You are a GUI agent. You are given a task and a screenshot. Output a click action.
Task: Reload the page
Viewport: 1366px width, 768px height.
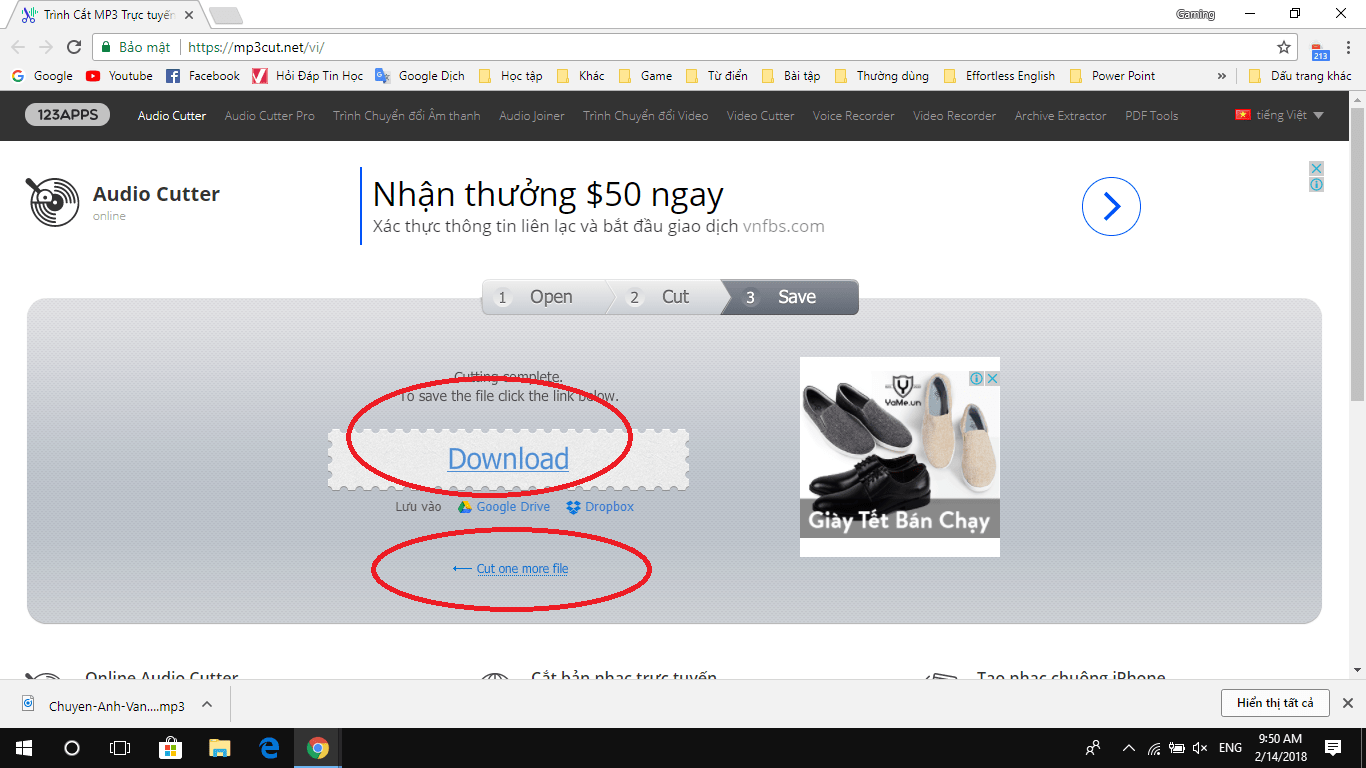click(74, 46)
